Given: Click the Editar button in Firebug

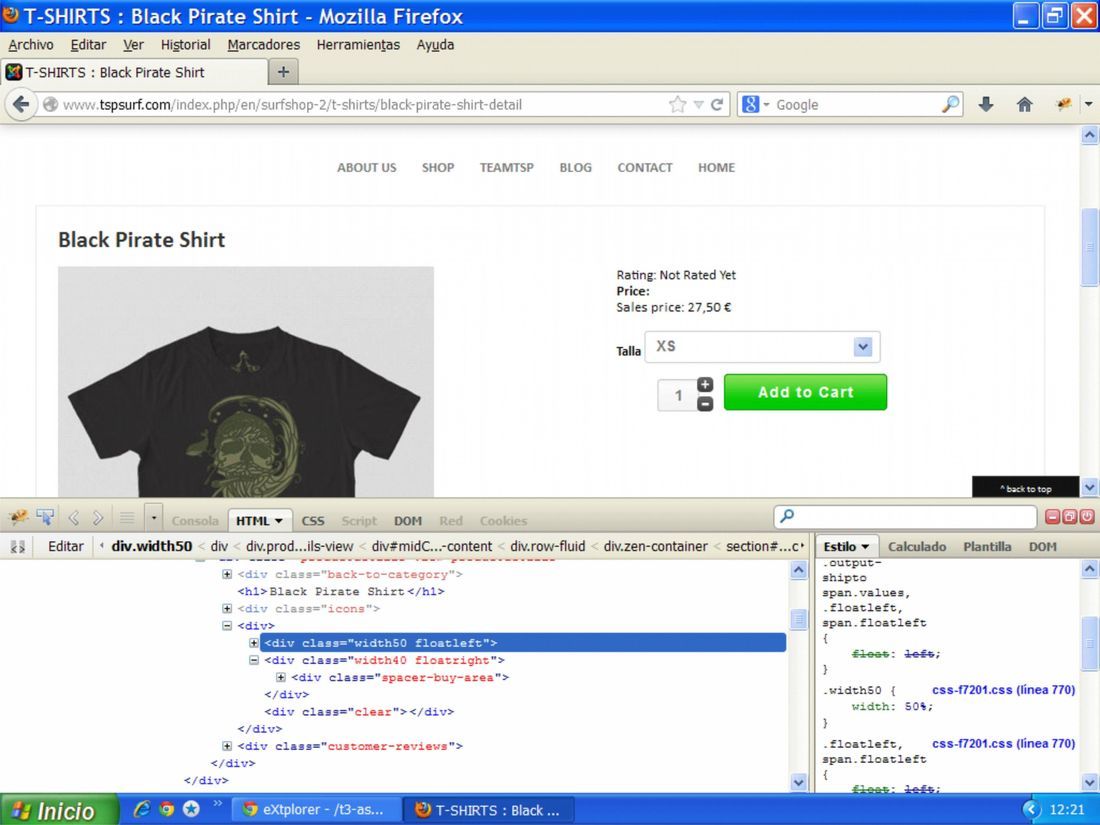Looking at the screenshot, I should [65, 546].
